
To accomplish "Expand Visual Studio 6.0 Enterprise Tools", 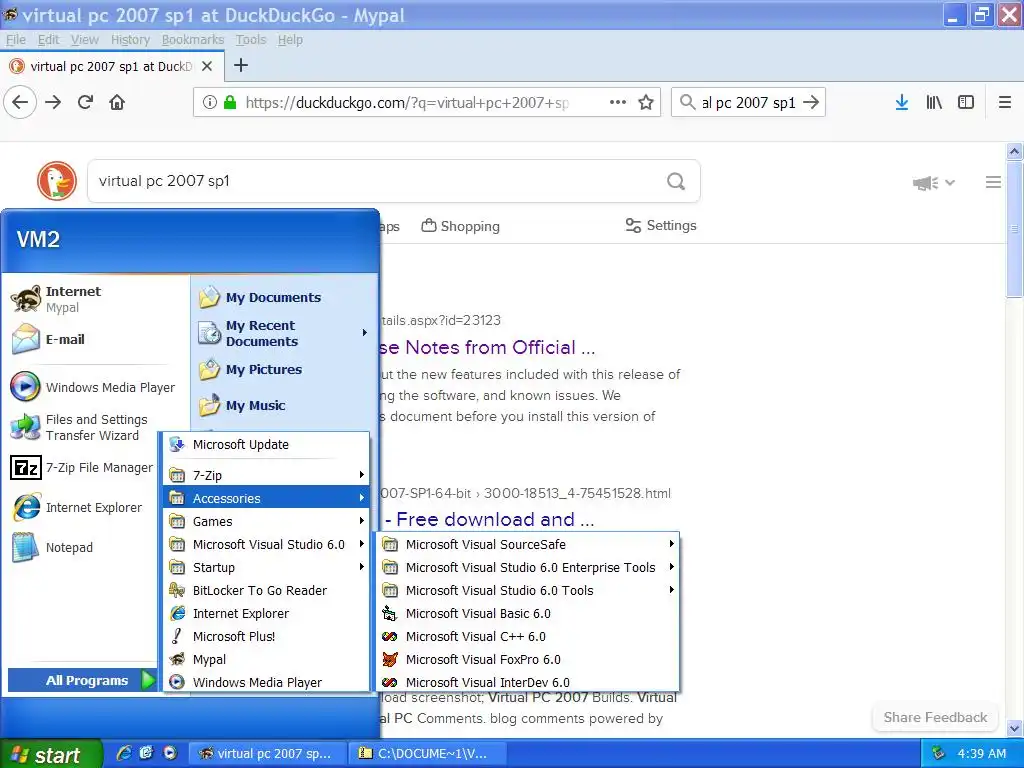I will point(528,567).
